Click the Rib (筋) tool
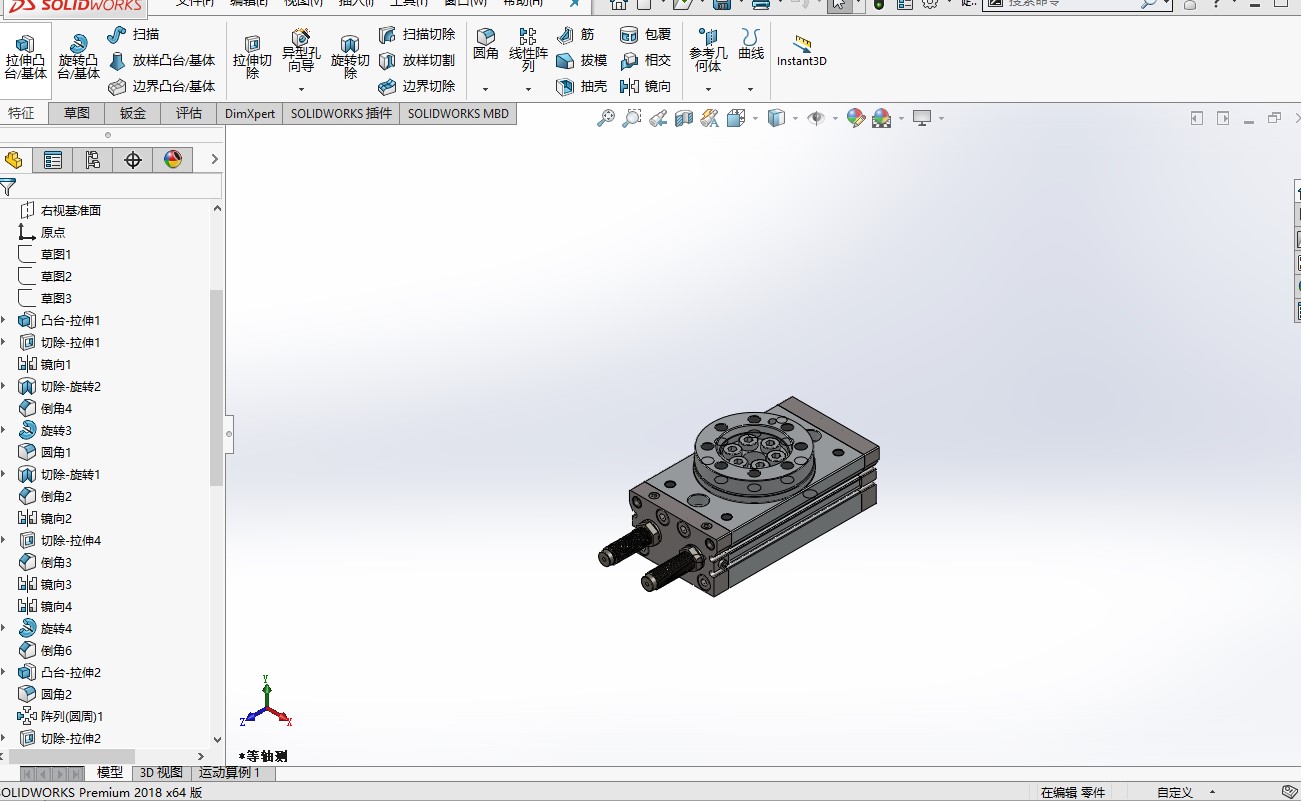The width and height of the screenshot is (1301, 801). click(x=576, y=34)
